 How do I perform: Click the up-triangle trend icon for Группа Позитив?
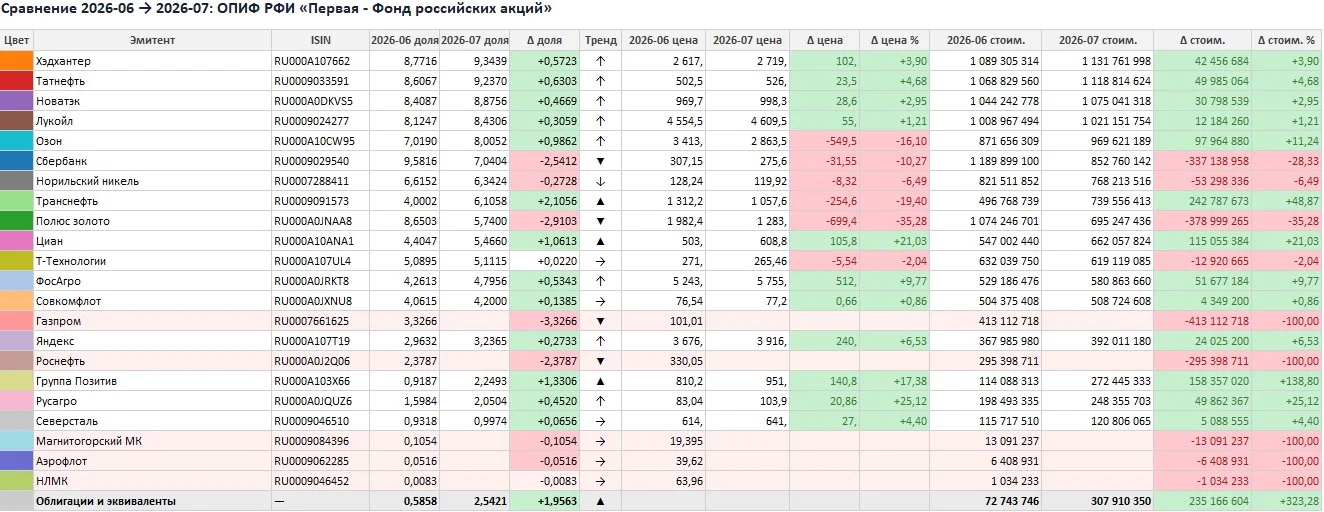click(x=600, y=381)
